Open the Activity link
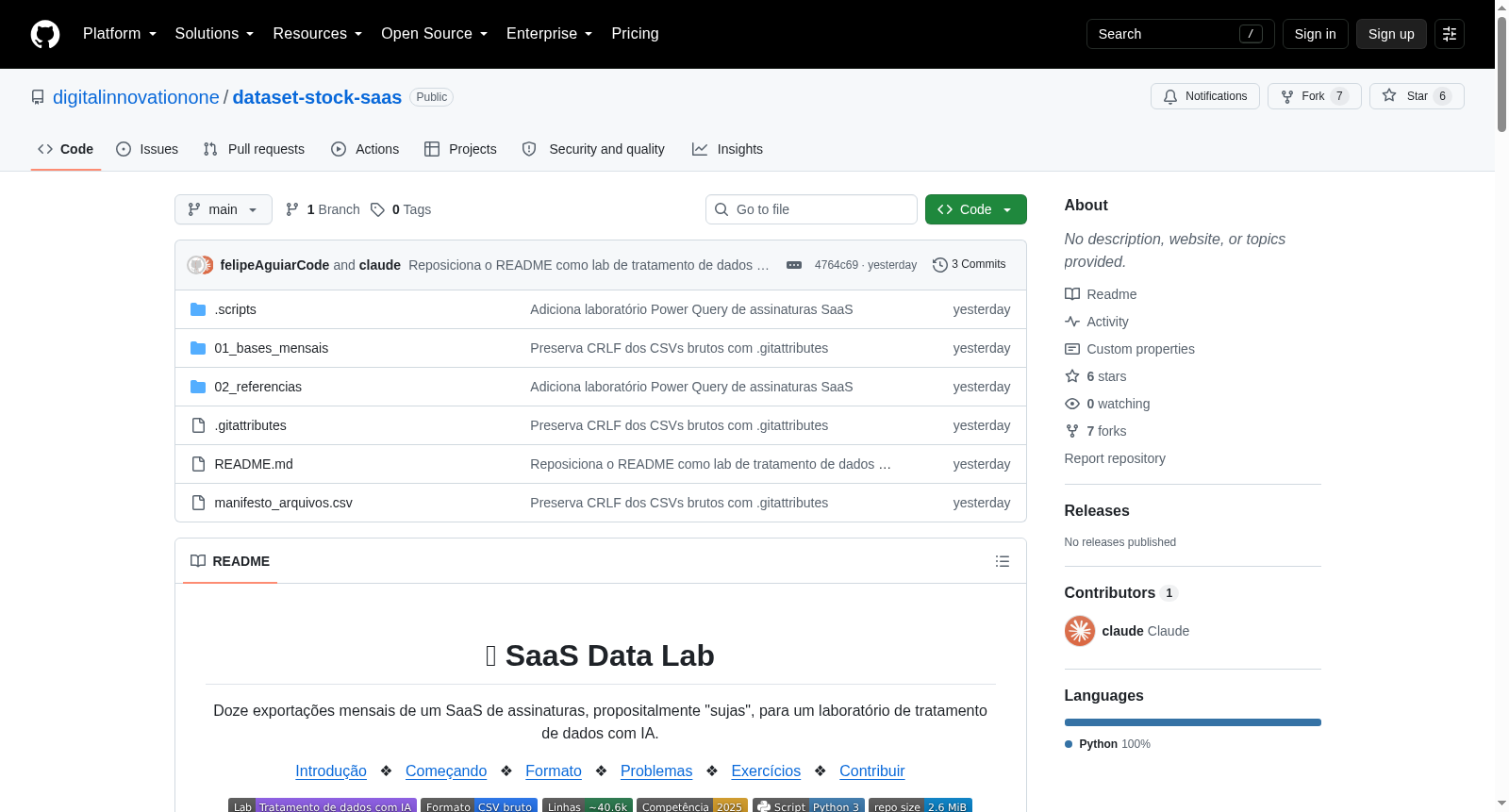 [x=1097, y=322]
